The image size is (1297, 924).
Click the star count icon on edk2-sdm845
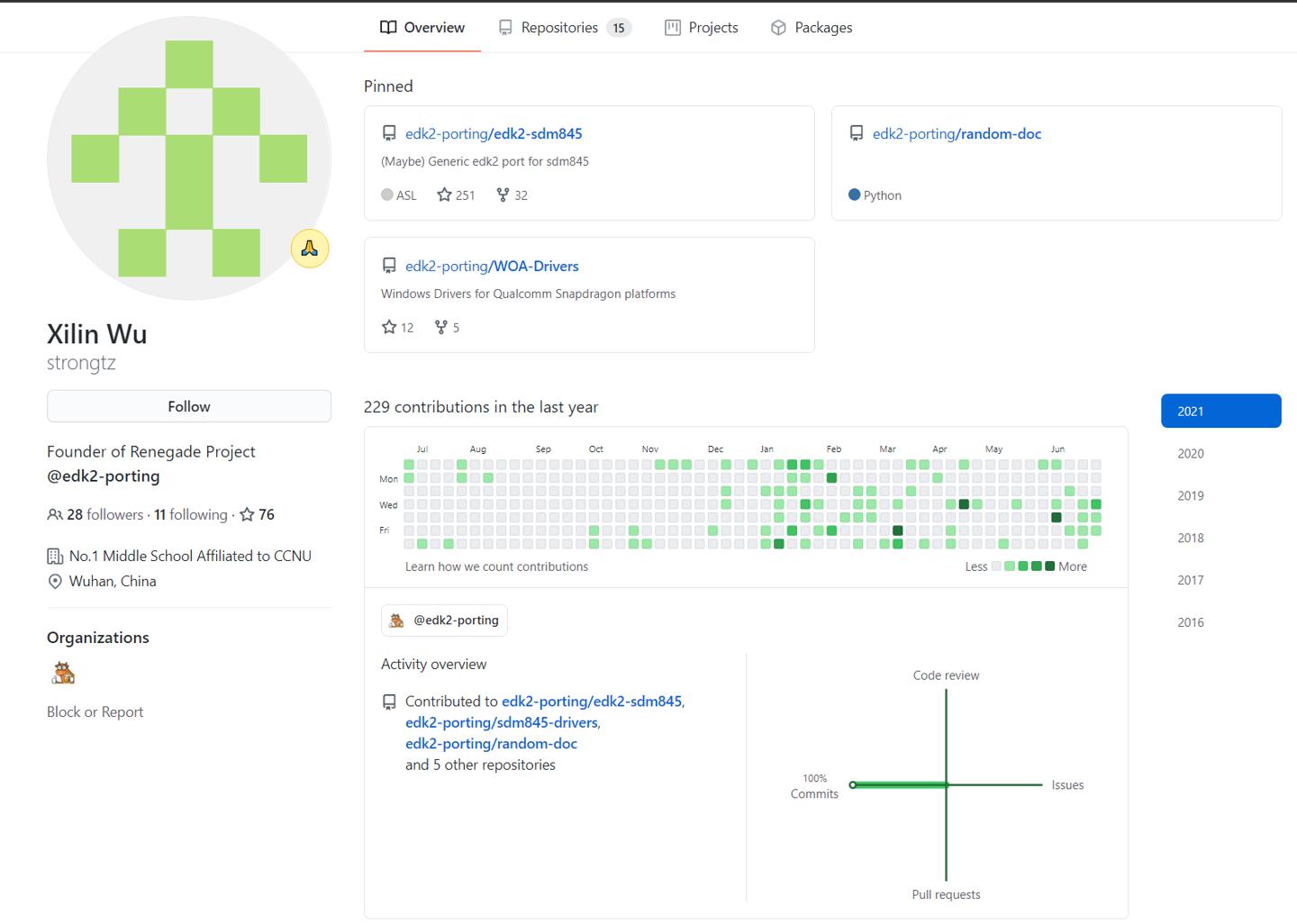point(444,195)
